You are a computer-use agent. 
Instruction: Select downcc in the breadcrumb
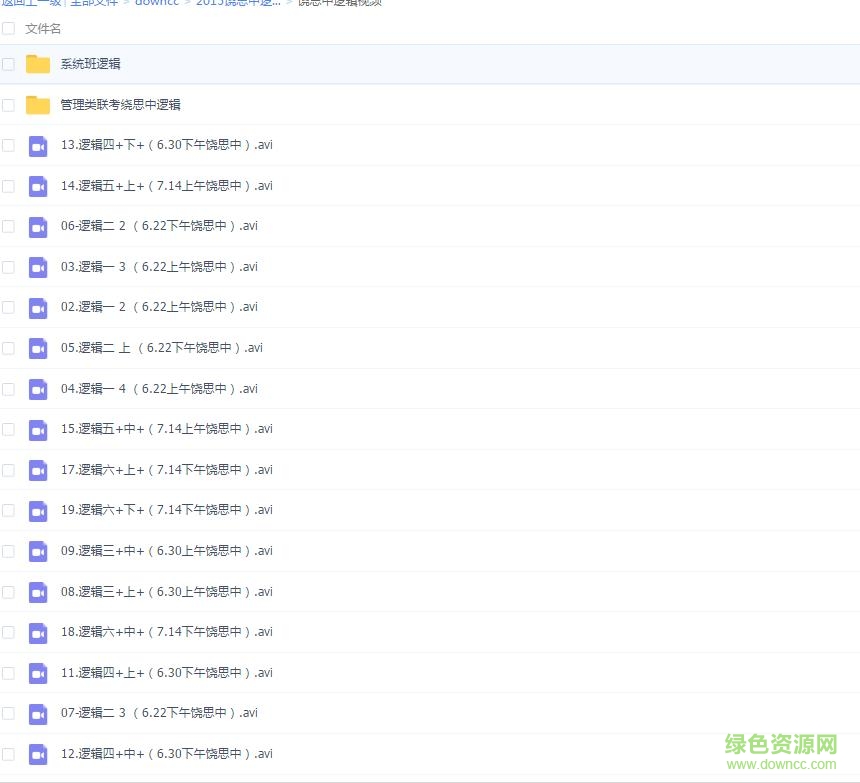156,3
